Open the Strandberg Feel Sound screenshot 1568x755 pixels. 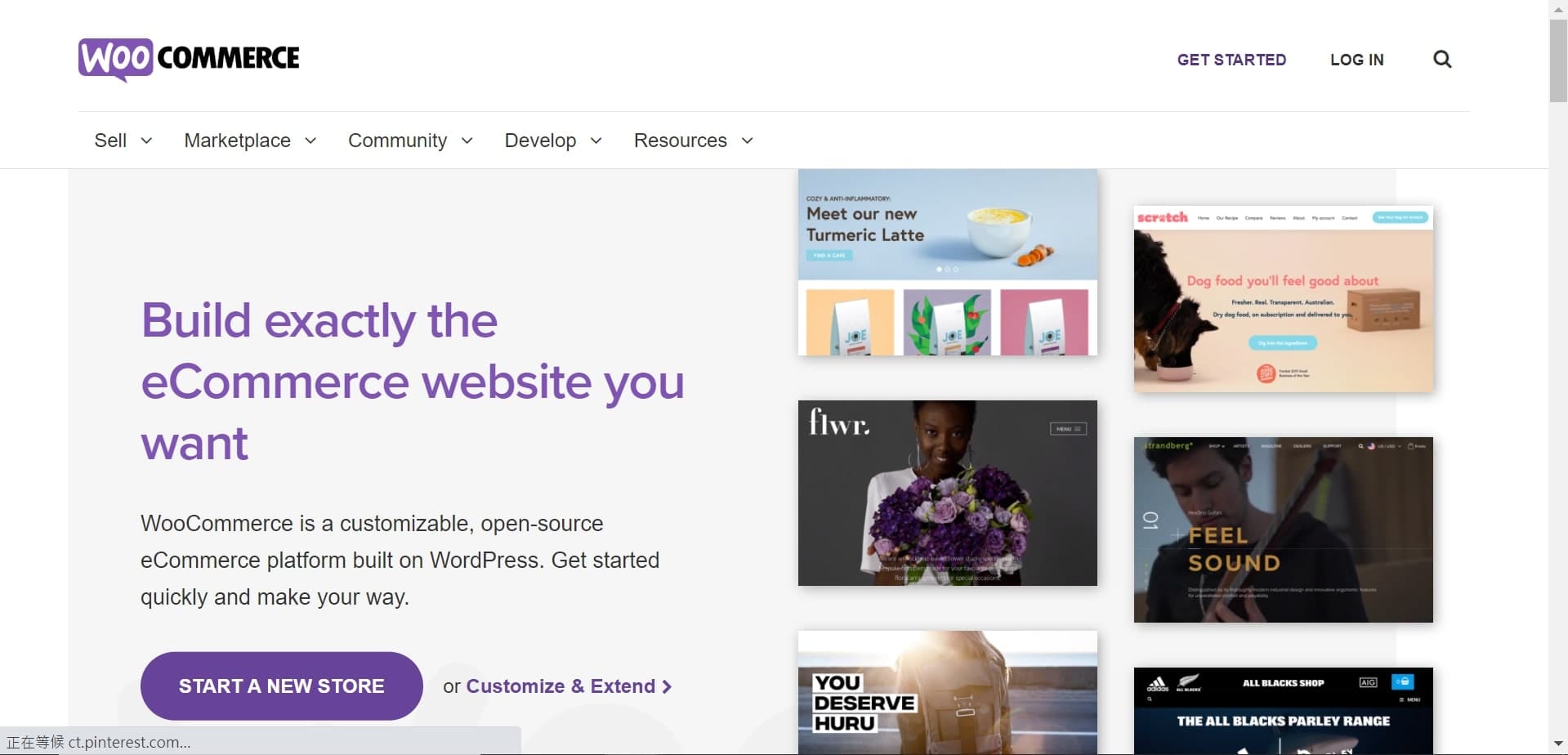[1284, 529]
